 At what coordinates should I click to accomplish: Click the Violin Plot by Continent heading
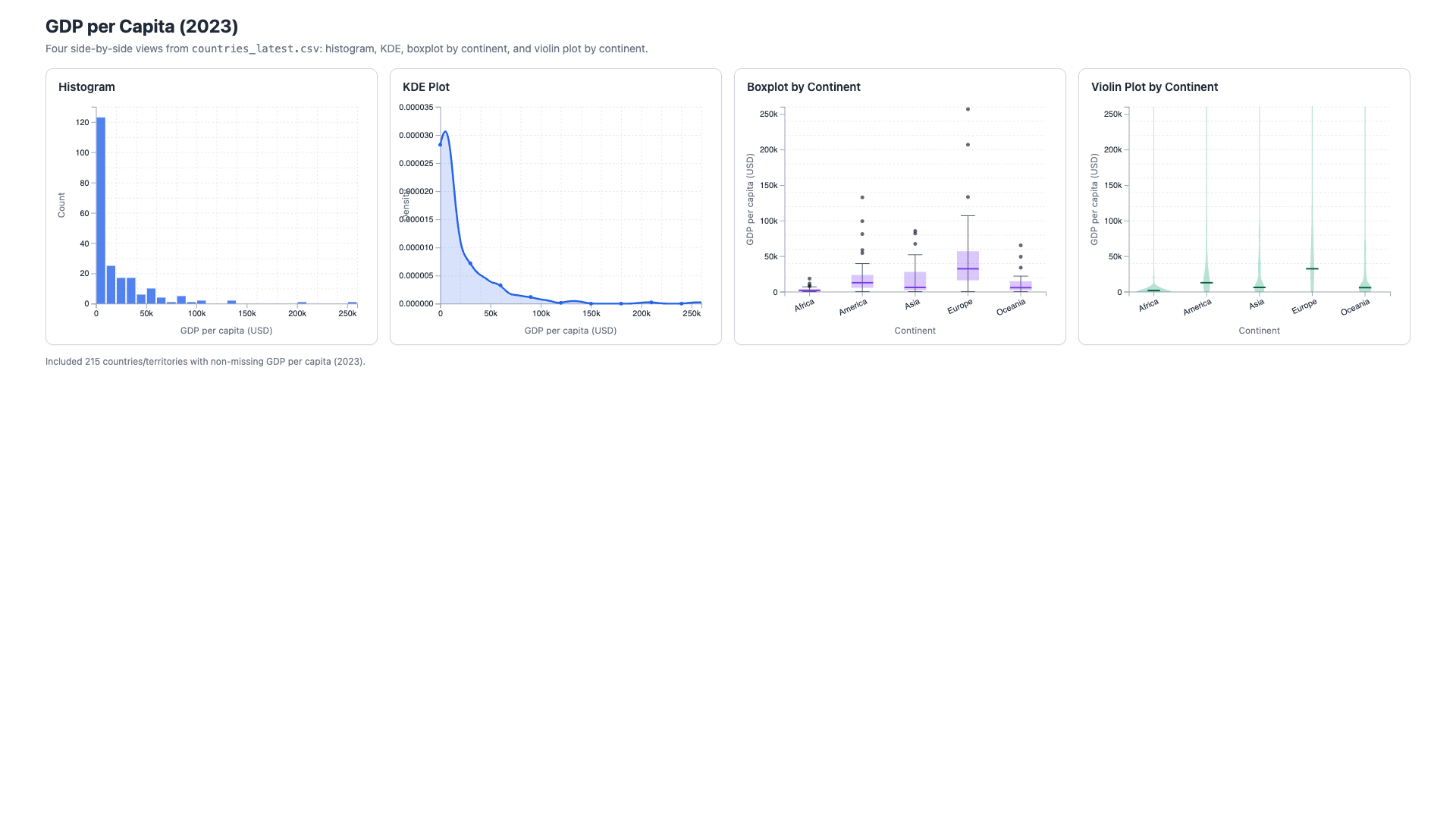click(1154, 87)
